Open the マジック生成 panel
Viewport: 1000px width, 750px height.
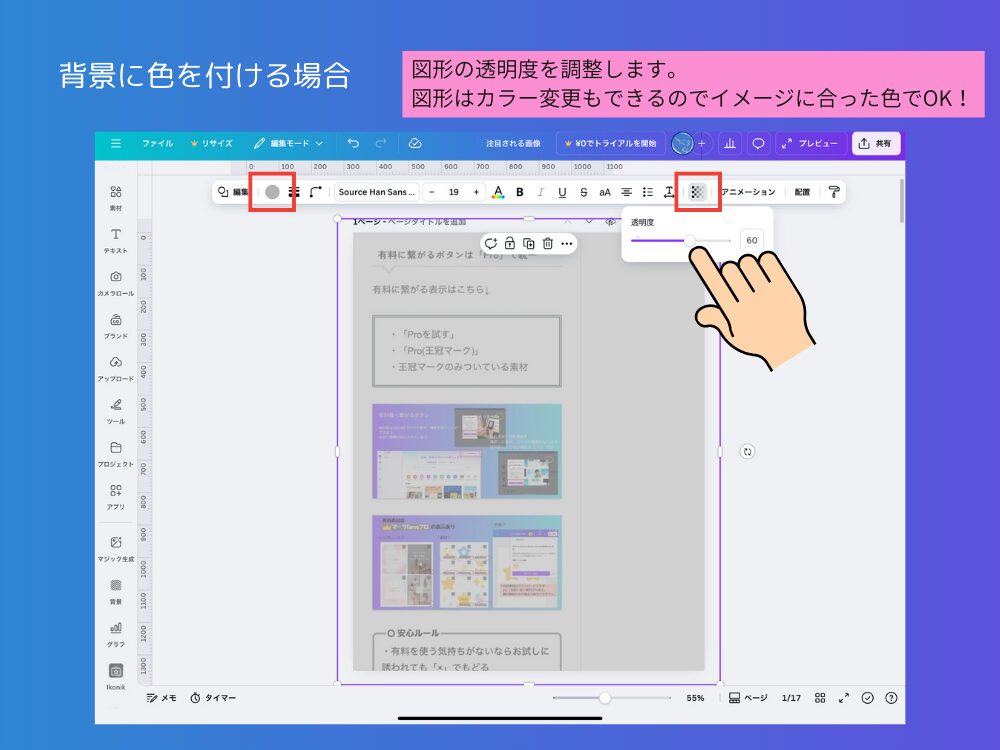click(115, 547)
